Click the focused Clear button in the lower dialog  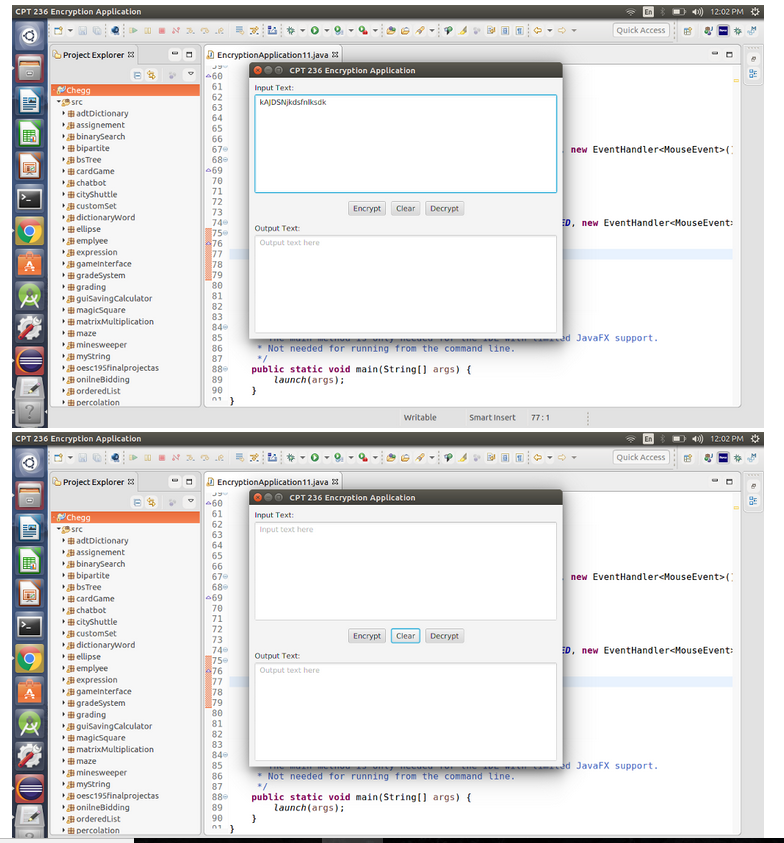tap(405, 636)
